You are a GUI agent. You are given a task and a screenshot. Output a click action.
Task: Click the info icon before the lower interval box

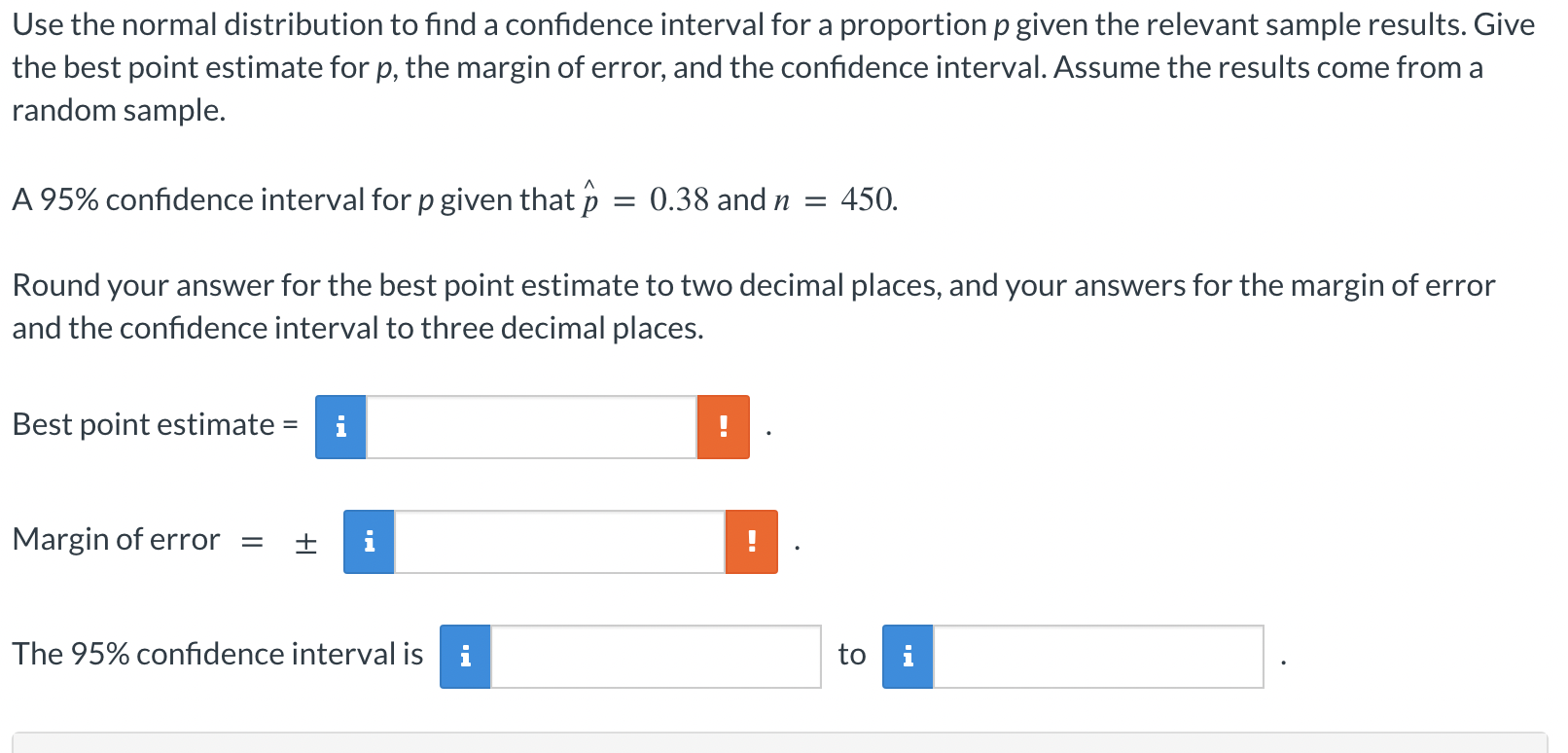coord(465,657)
